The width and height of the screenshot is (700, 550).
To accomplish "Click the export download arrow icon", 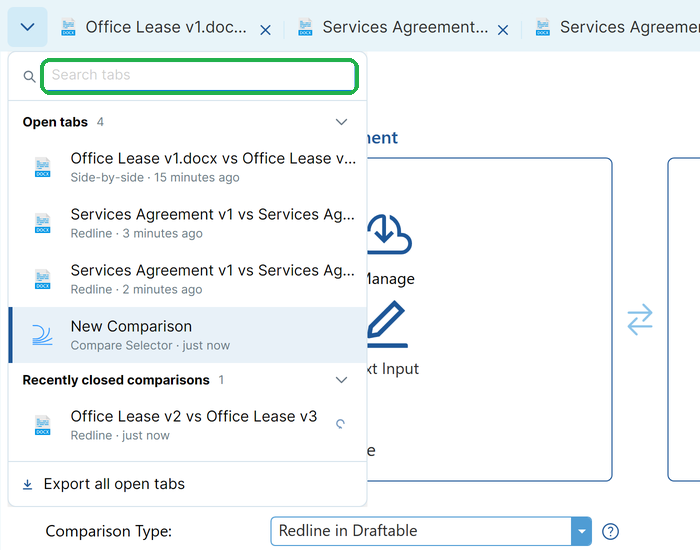I will coord(27,484).
